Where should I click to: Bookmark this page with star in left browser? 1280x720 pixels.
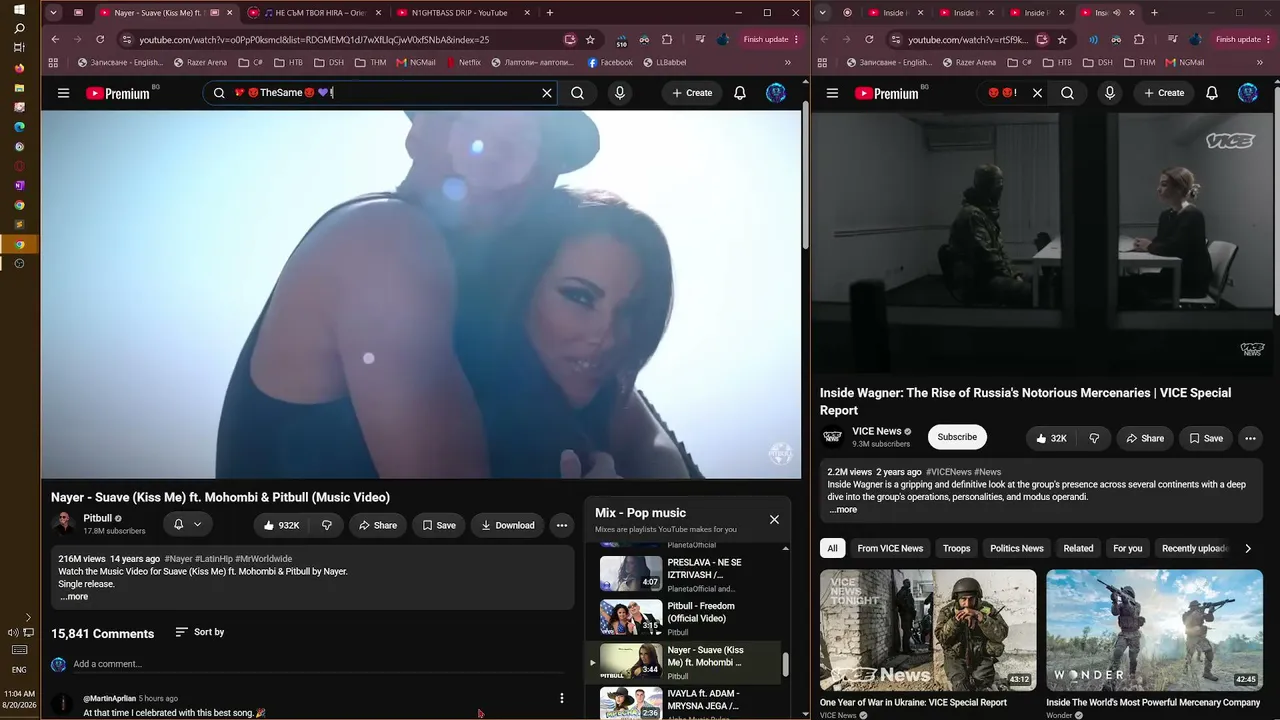tap(590, 39)
